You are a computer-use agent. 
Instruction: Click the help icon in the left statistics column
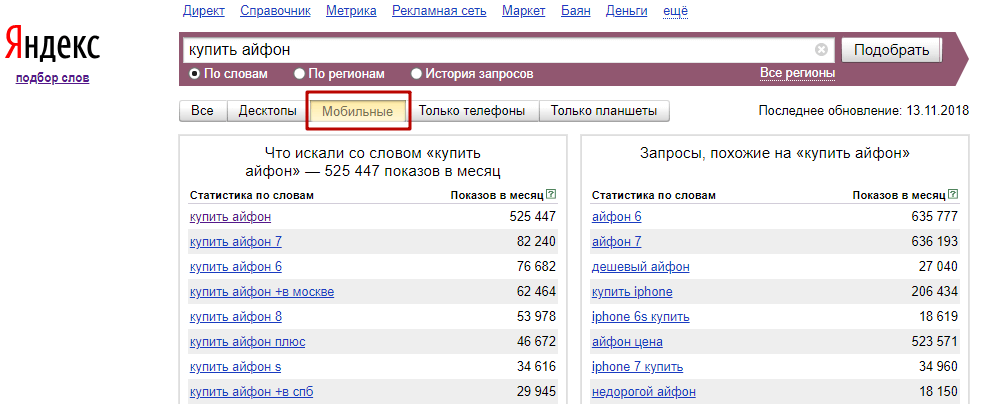[x=551, y=195]
